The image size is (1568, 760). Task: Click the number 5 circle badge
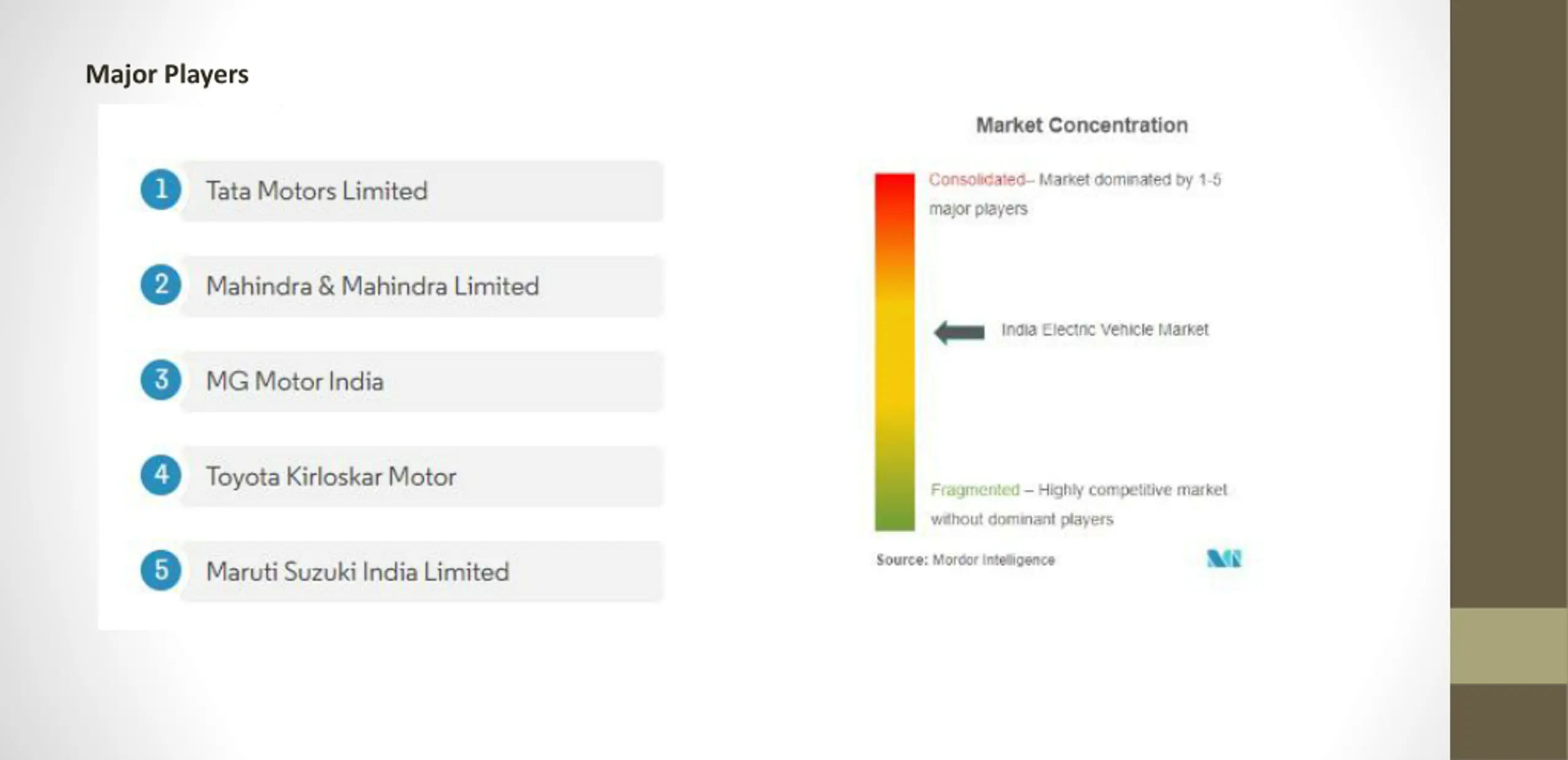pyautogui.click(x=160, y=570)
